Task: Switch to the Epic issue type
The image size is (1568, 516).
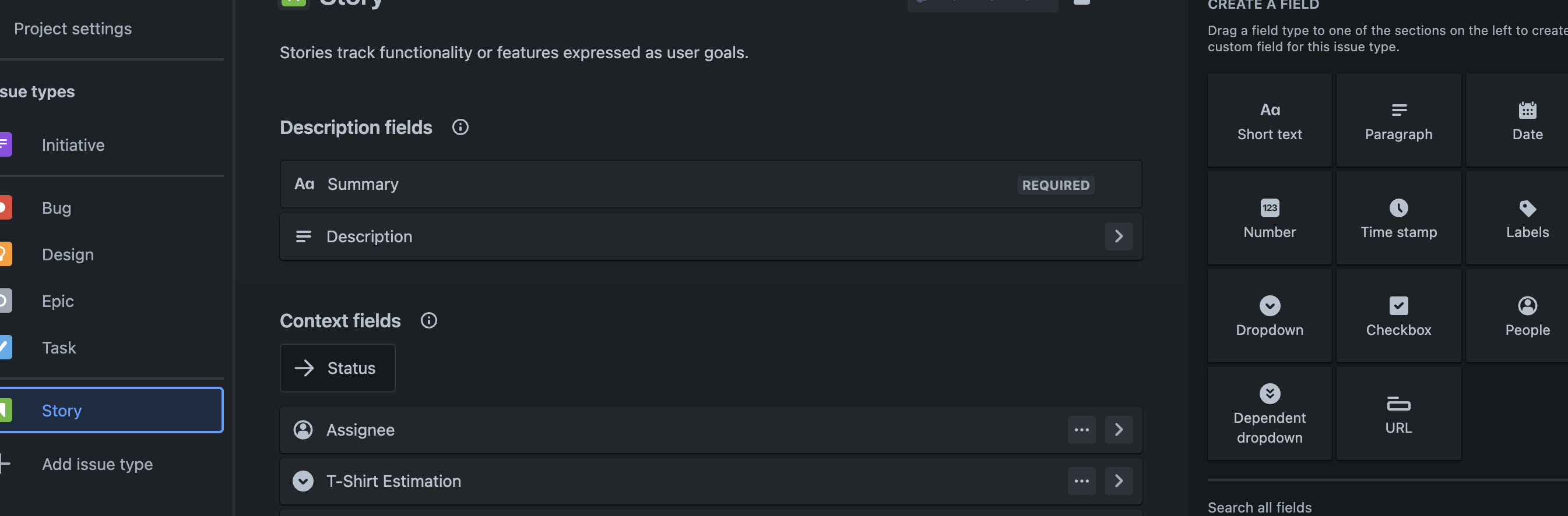Action: (x=58, y=301)
